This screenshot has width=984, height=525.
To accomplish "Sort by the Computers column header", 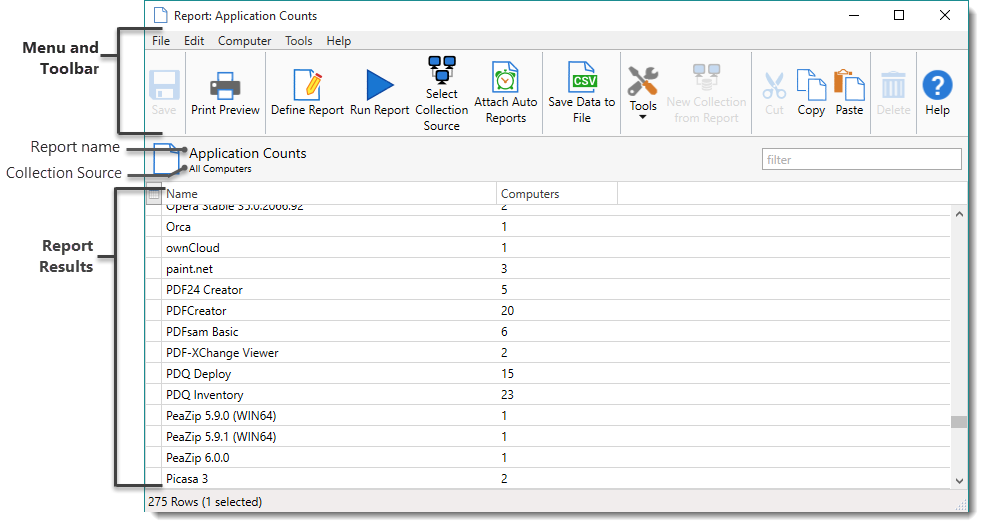I will click(x=556, y=194).
